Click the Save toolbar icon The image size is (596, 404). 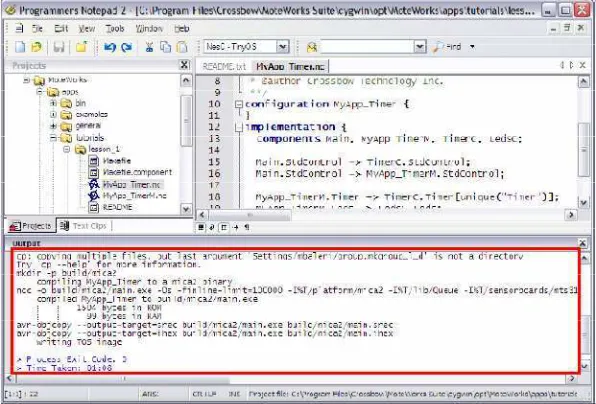[x=59, y=47]
